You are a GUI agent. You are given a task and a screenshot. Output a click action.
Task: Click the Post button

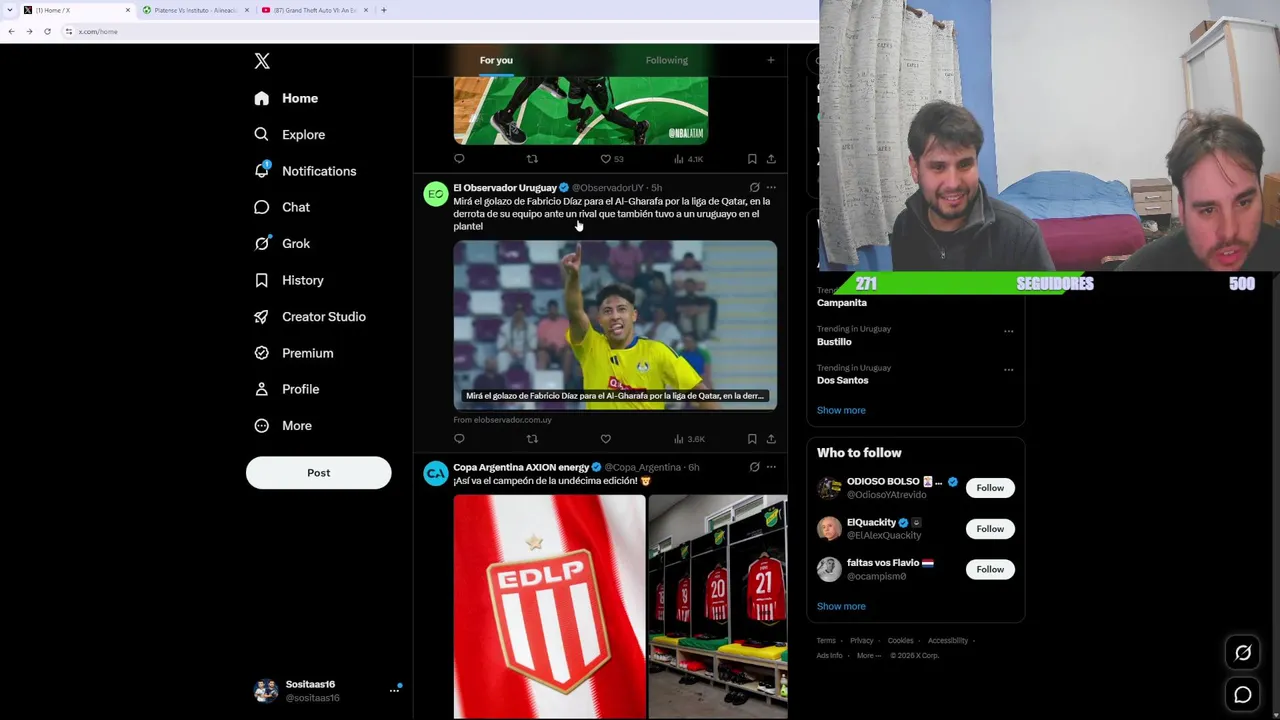click(319, 473)
